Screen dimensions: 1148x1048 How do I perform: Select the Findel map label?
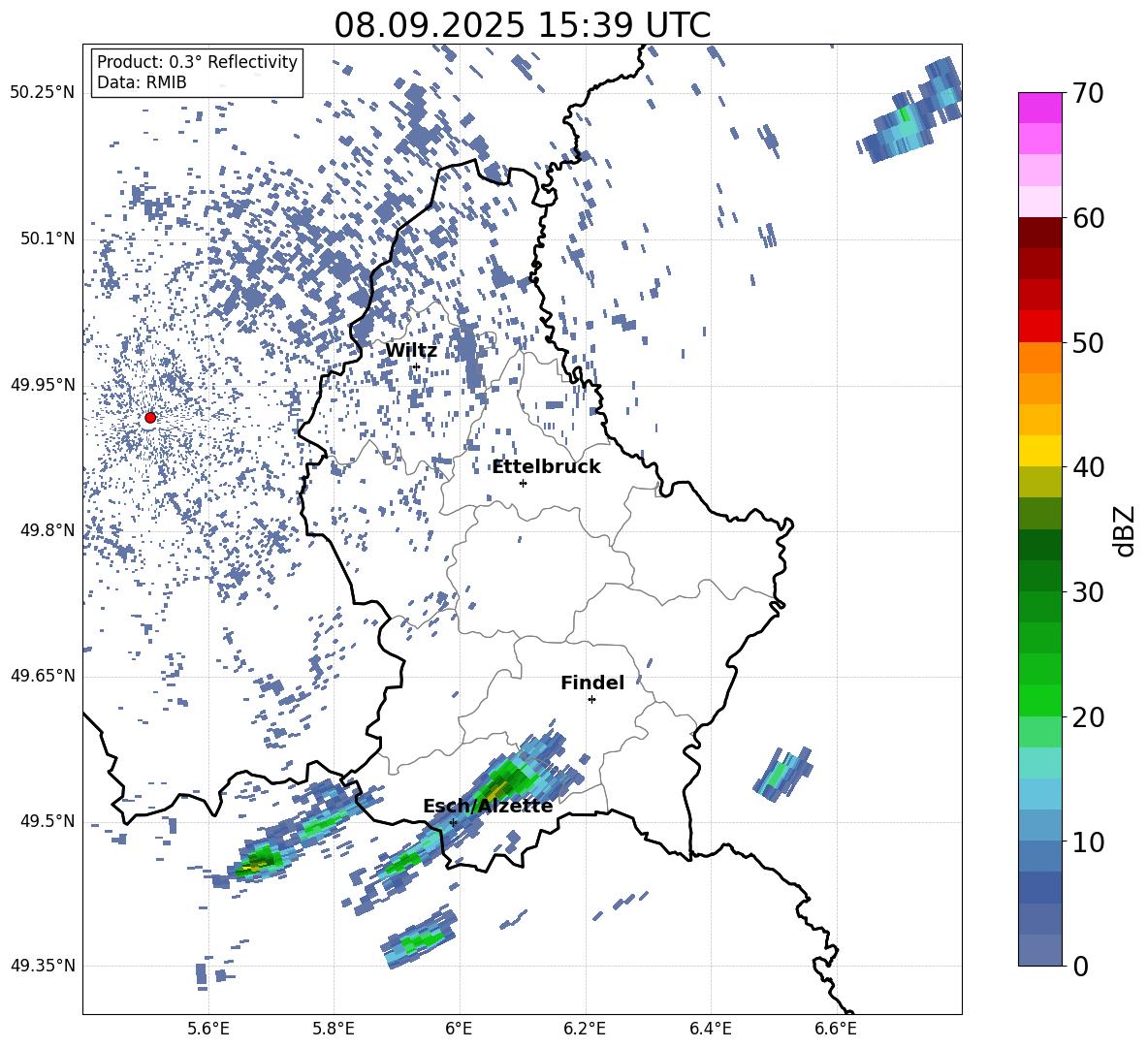(x=592, y=683)
